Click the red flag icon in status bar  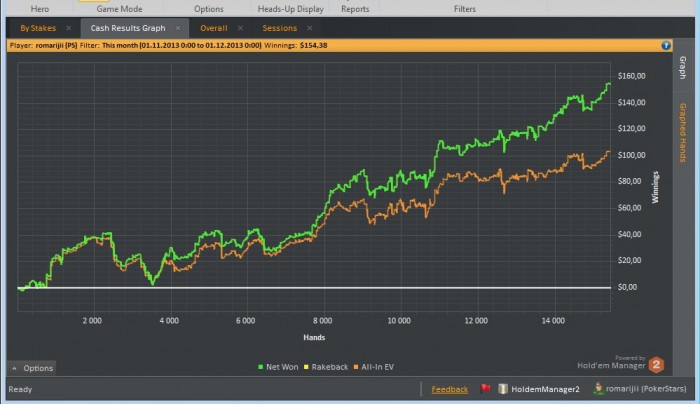(x=485, y=389)
